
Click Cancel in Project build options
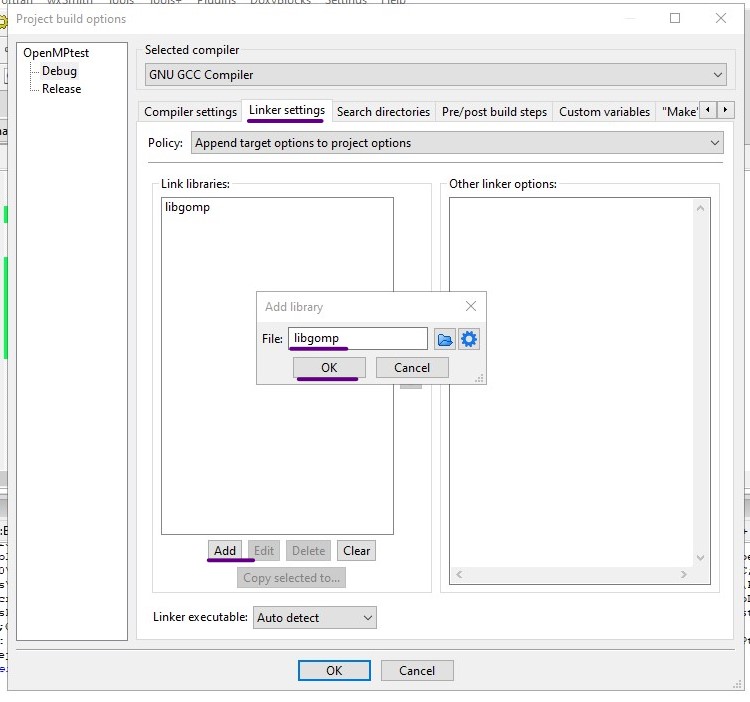pyautogui.click(x=417, y=670)
